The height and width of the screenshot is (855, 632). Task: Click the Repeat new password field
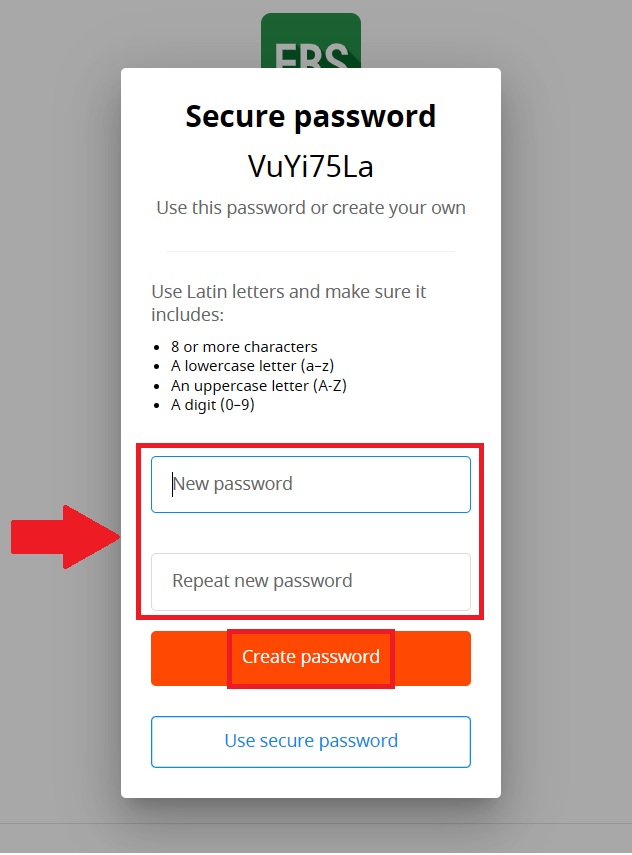tap(310, 581)
